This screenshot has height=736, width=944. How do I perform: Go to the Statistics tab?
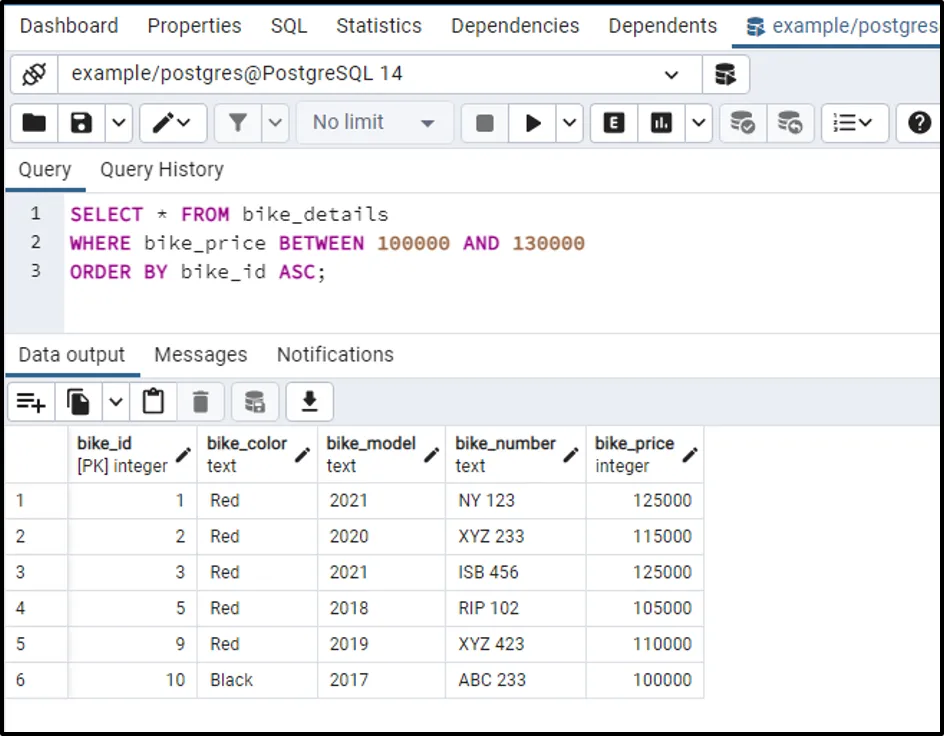tap(379, 26)
